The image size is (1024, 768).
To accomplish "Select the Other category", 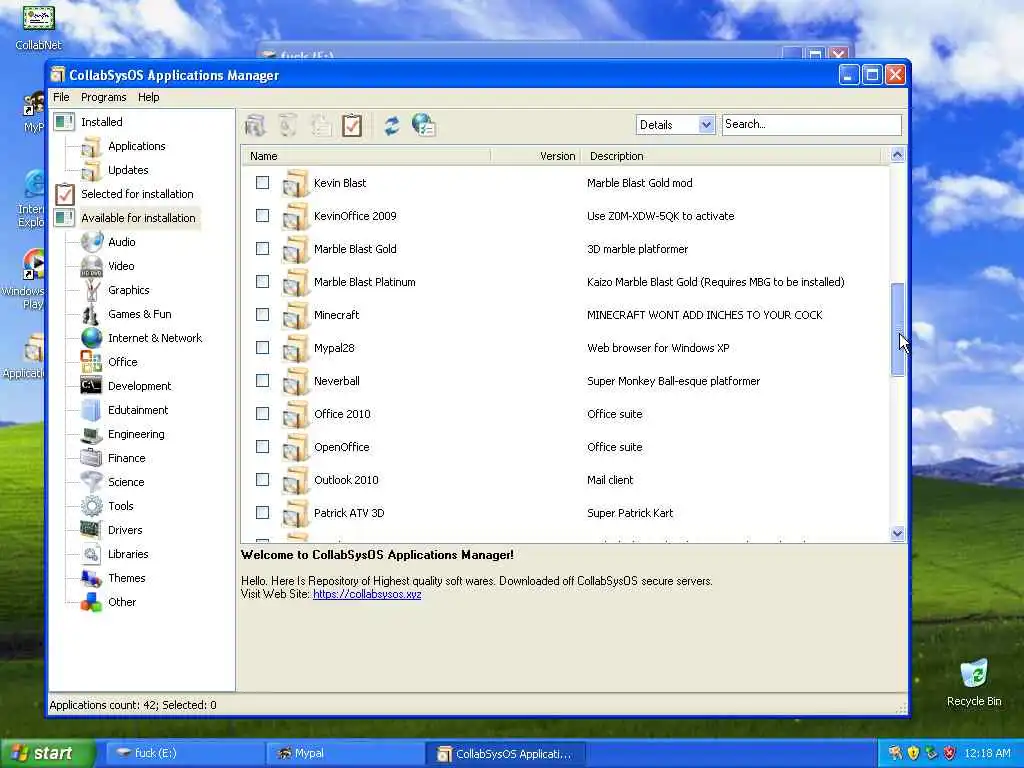I will [x=122, y=602].
